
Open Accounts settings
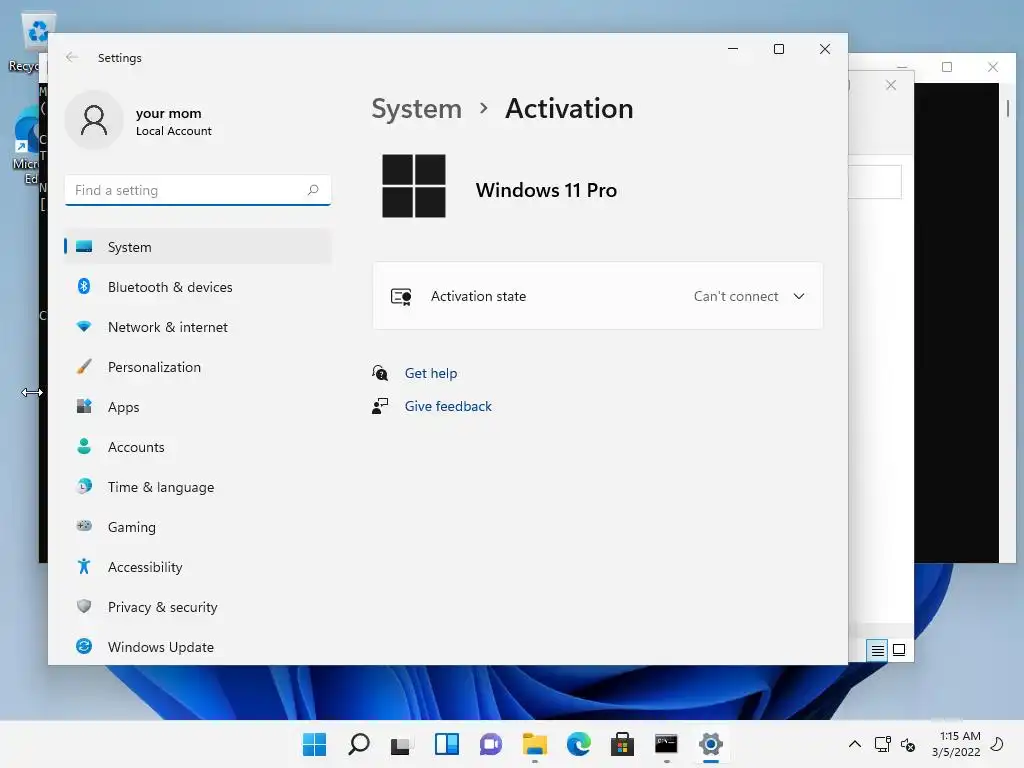(198, 447)
